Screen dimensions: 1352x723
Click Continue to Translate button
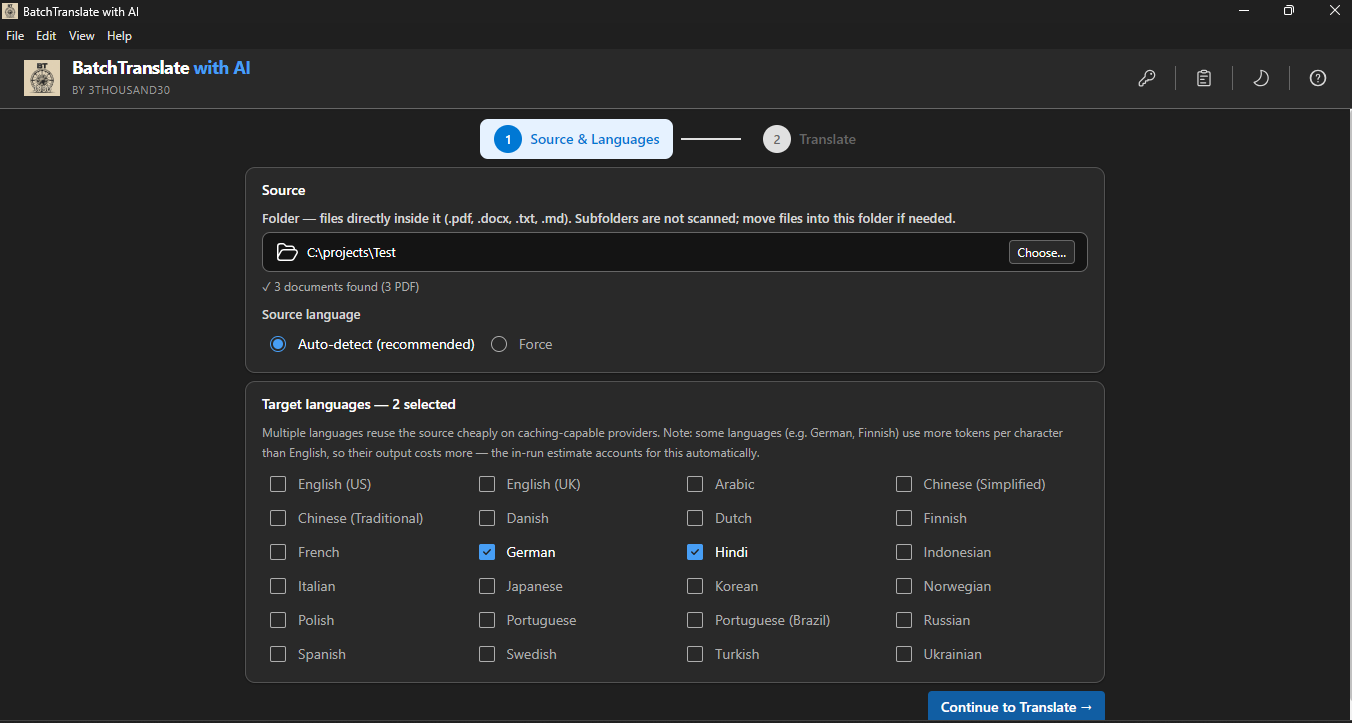[1016, 707]
